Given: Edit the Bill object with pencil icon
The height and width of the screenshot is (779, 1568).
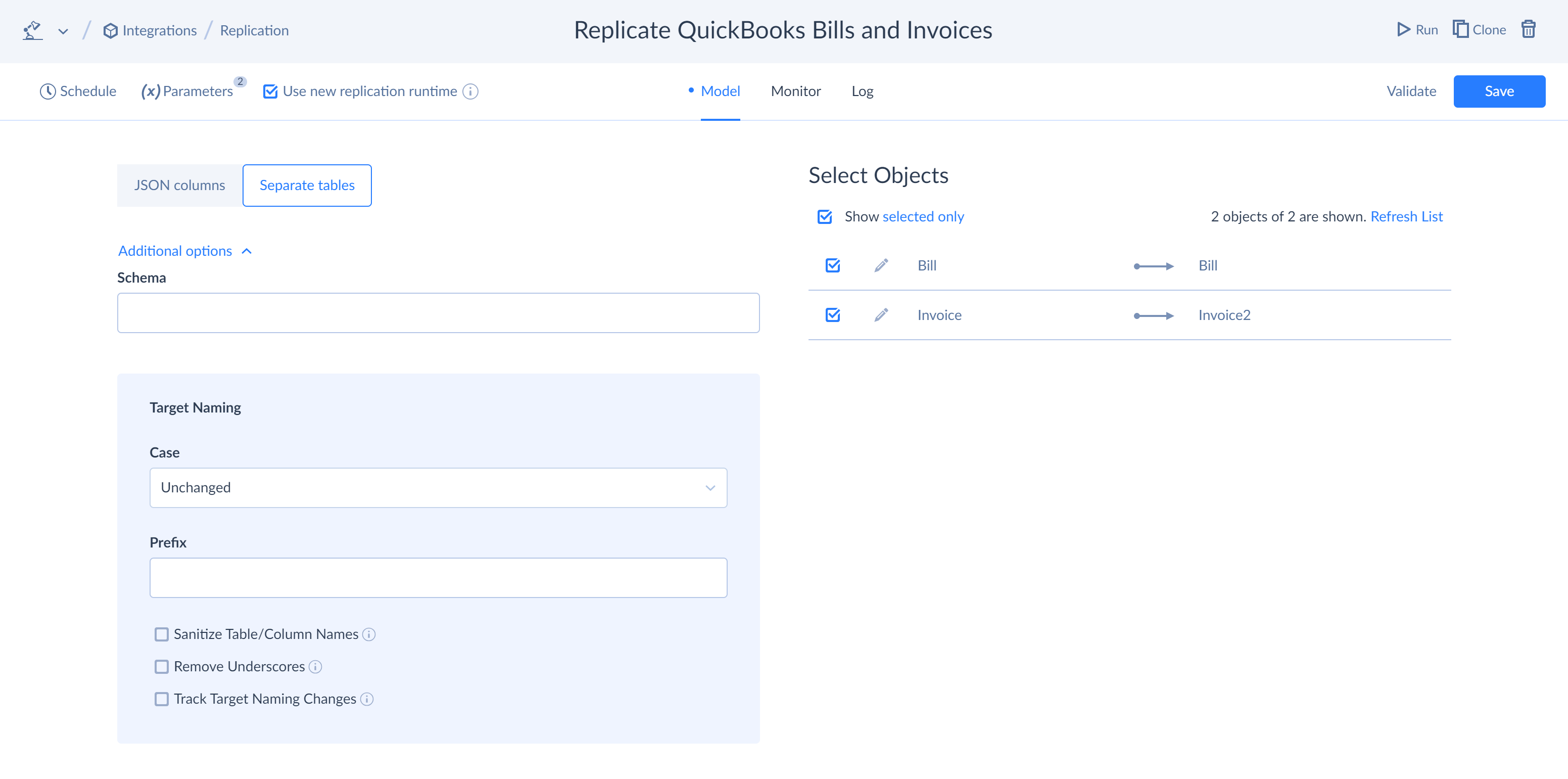Looking at the screenshot, I should (x=881, y=265).
